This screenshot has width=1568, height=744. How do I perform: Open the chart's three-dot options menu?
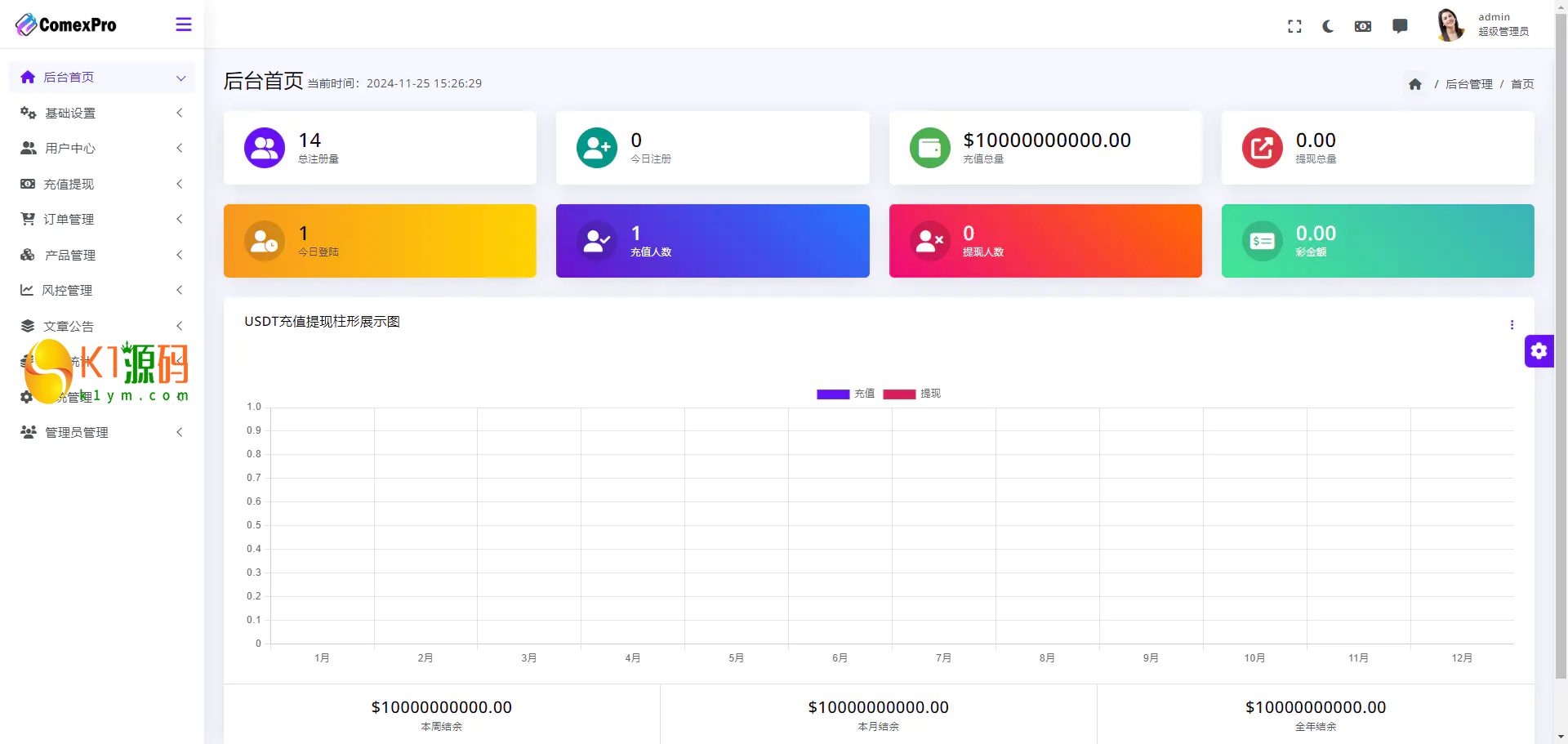[x=1512, y=324]
